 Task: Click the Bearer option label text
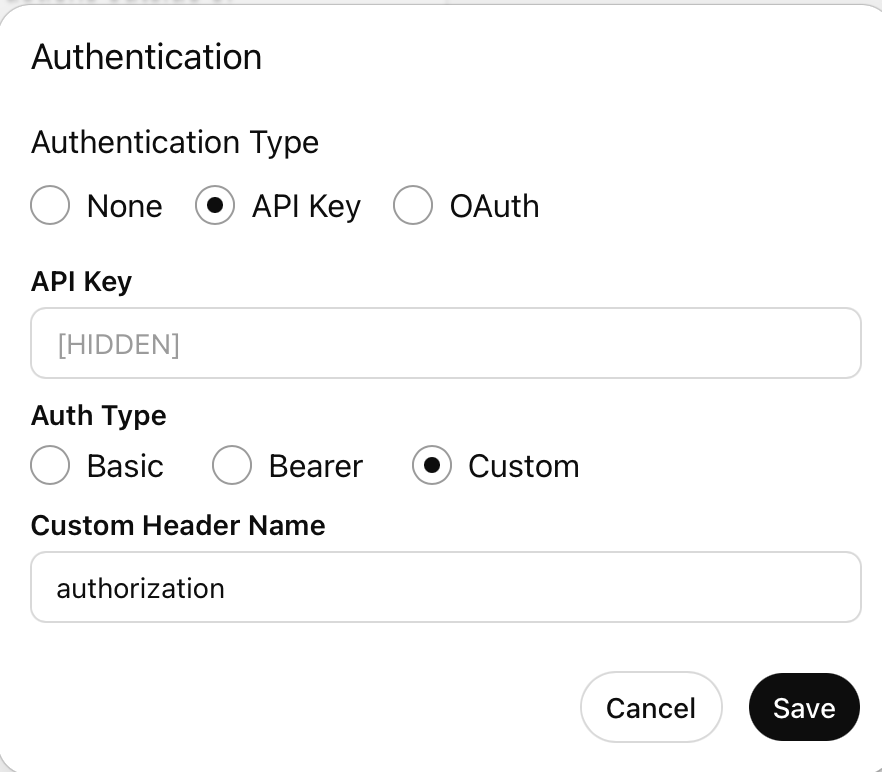click(315, 466)
